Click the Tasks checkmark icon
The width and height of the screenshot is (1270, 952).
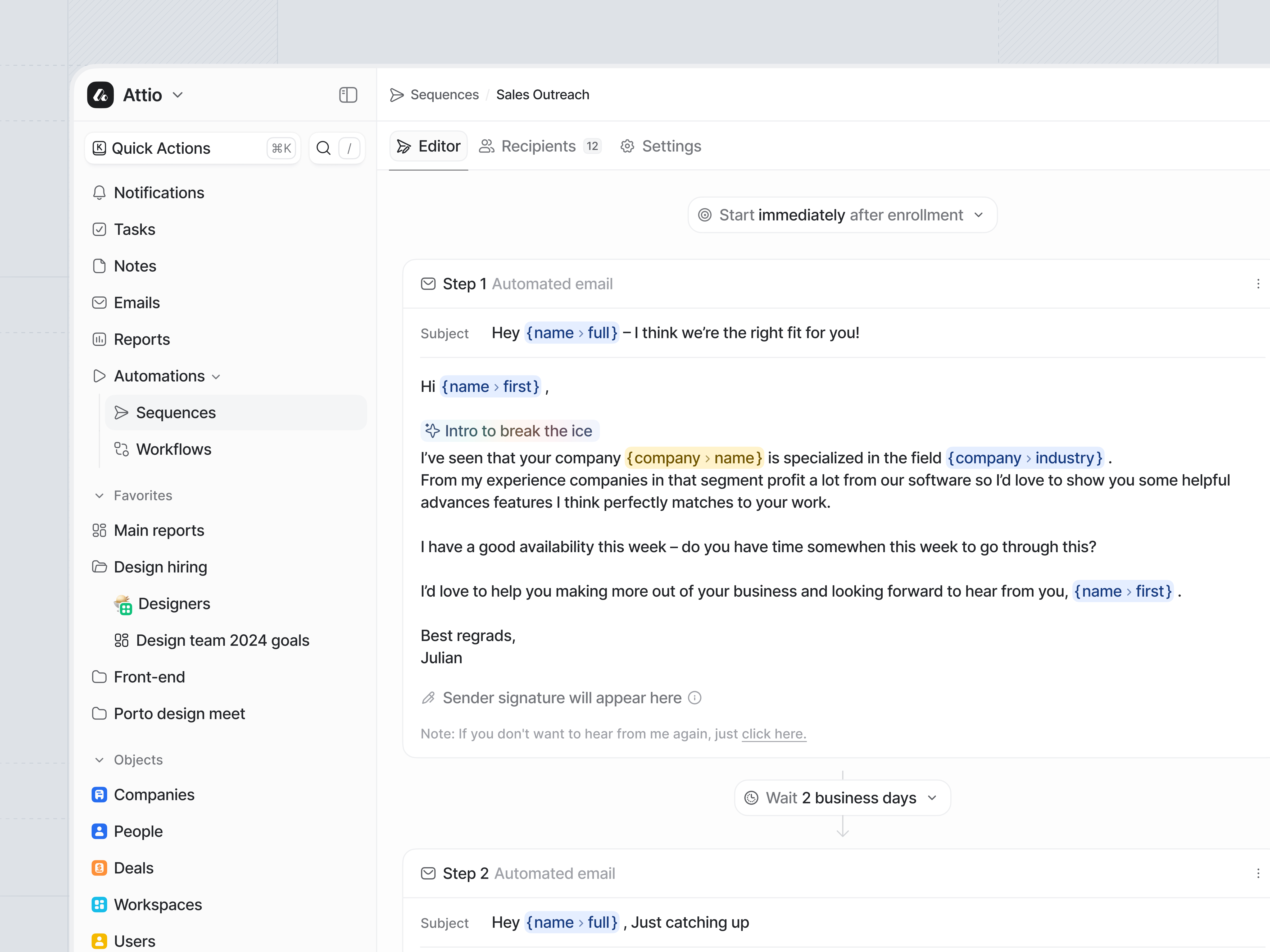pos(99,230)
